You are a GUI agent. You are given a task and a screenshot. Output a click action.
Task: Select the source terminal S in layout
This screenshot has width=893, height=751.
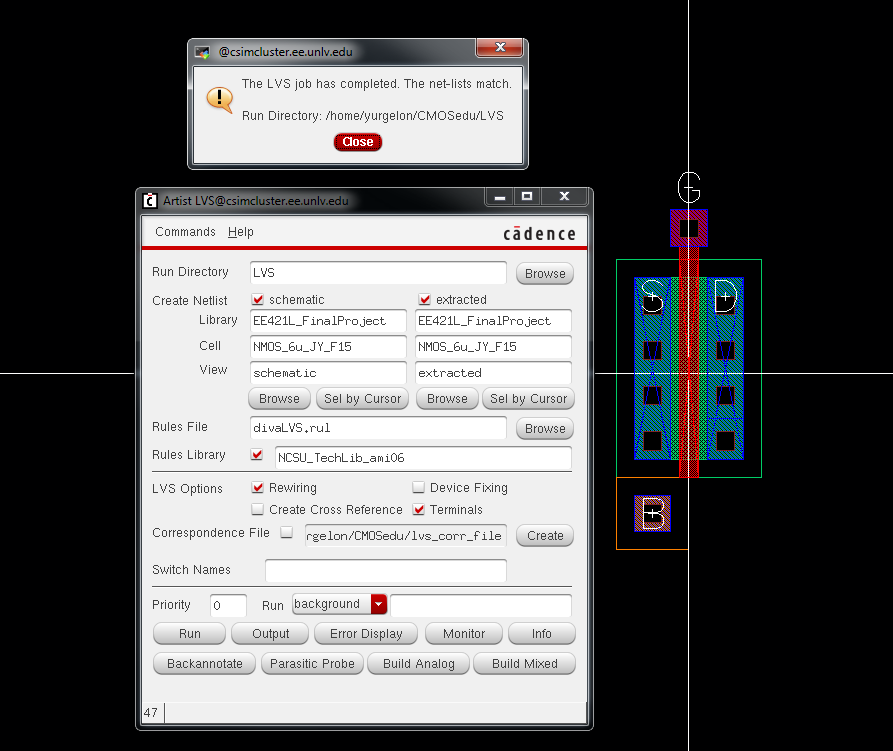click(x=652, y=297)
